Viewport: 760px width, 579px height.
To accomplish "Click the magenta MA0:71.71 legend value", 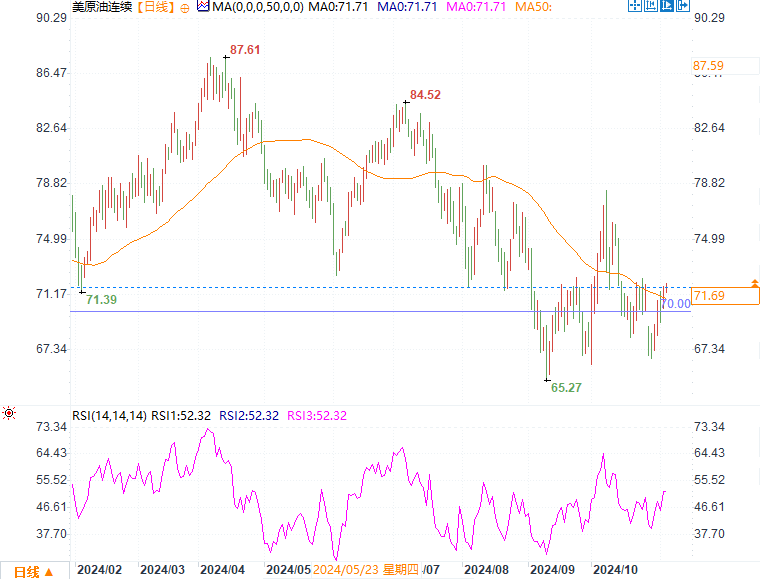I will (475, 7).
